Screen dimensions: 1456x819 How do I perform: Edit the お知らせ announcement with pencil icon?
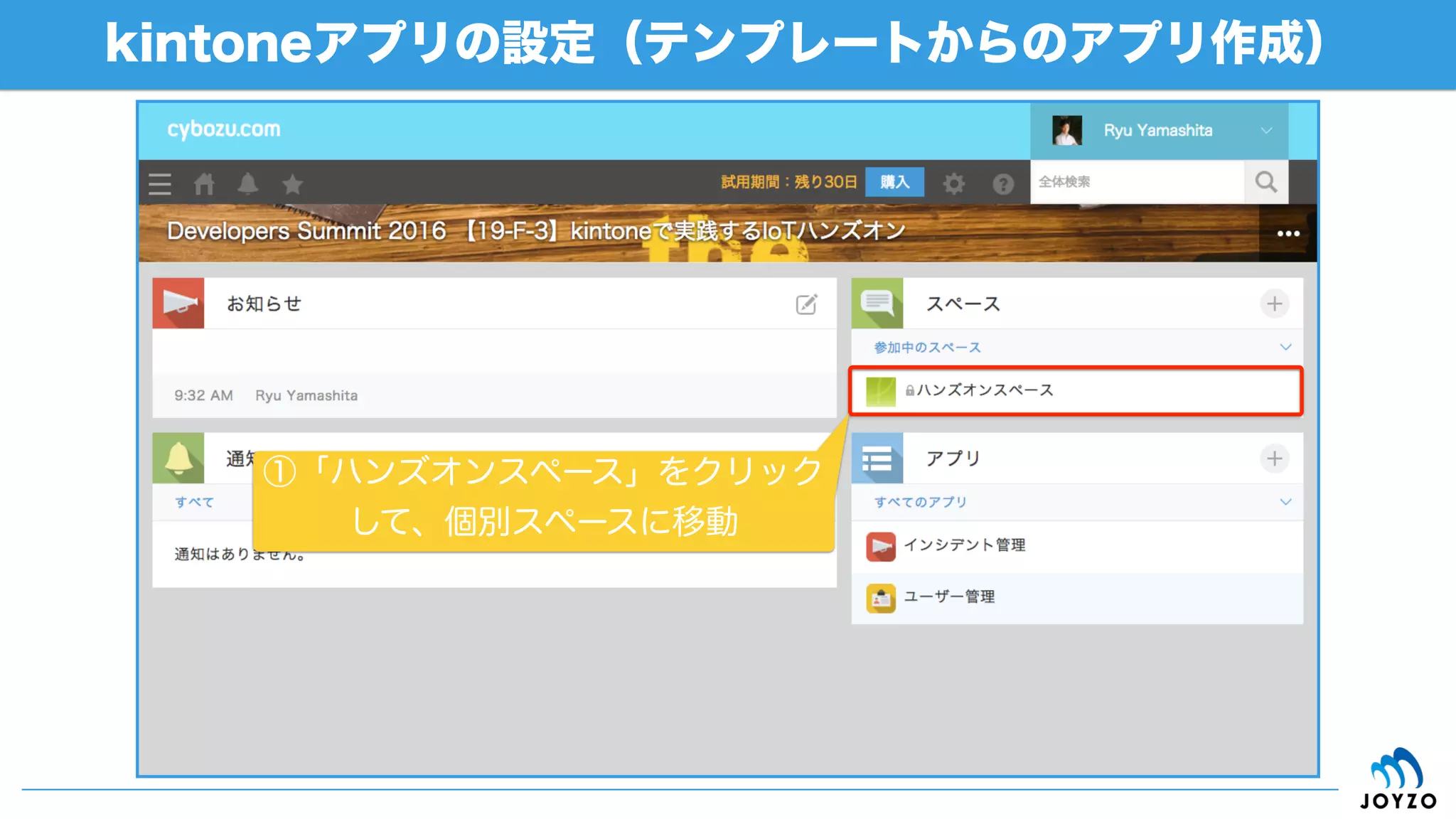(806, 304)
